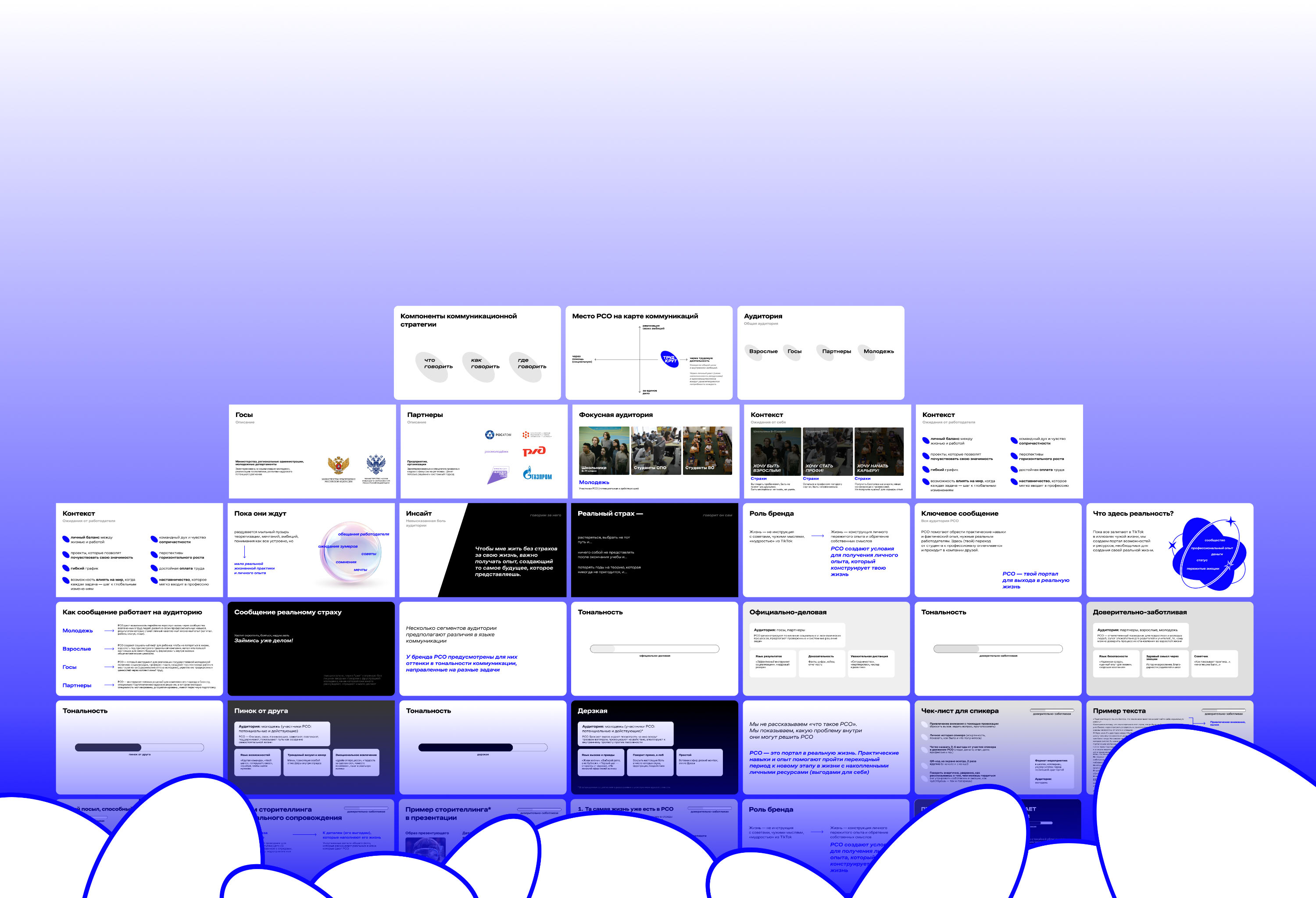Image resolution: width=1316 pixels, height=898 pixels.
Task: Click the gold double-headed eagle emblem
Action: point(338,466)
